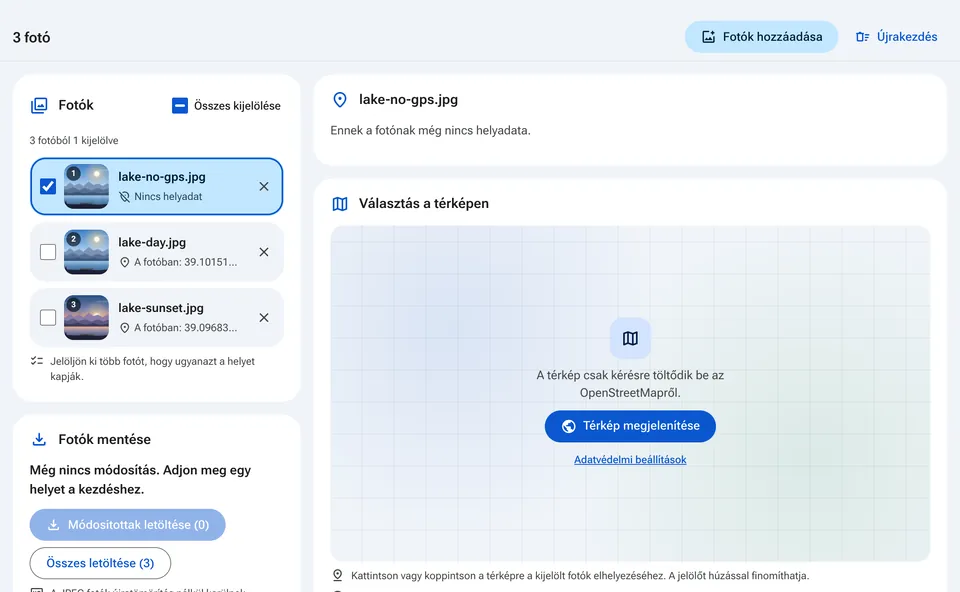Click Újrakezdés to start over

point(896,37)
